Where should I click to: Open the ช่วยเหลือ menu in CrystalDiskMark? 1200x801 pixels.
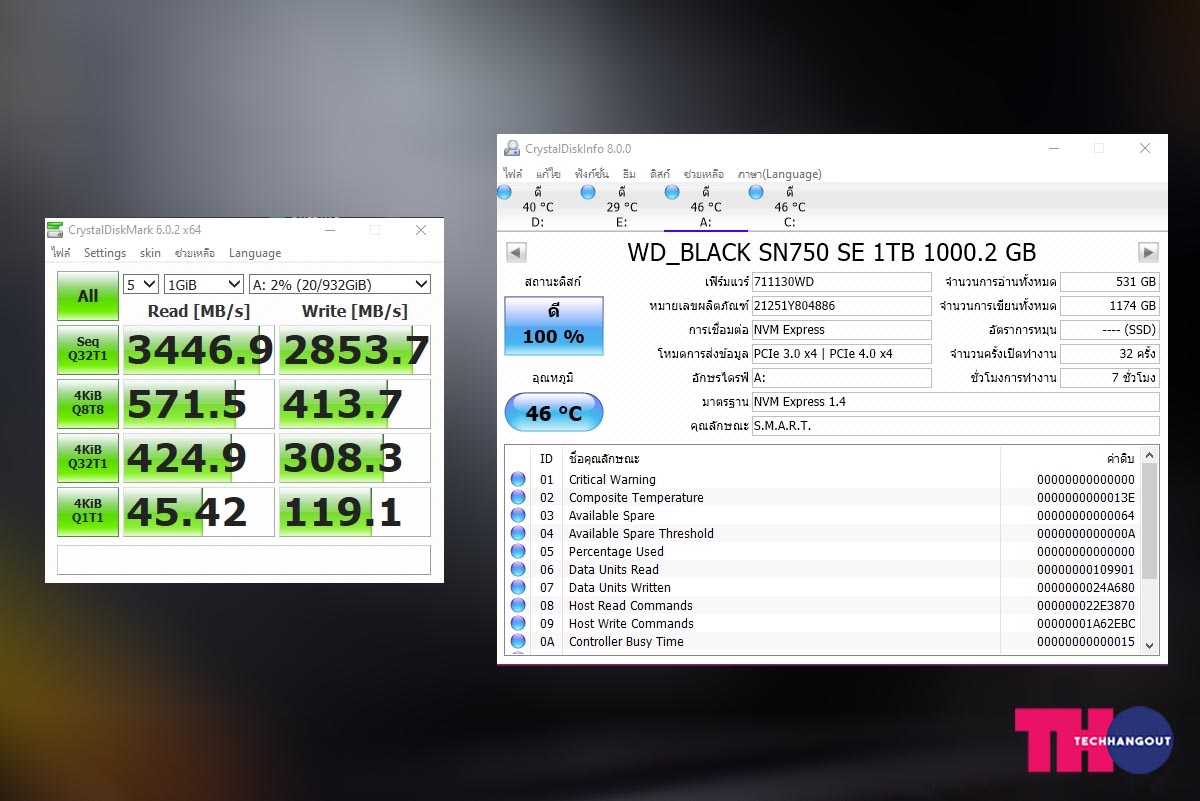[x=195, y=253]
